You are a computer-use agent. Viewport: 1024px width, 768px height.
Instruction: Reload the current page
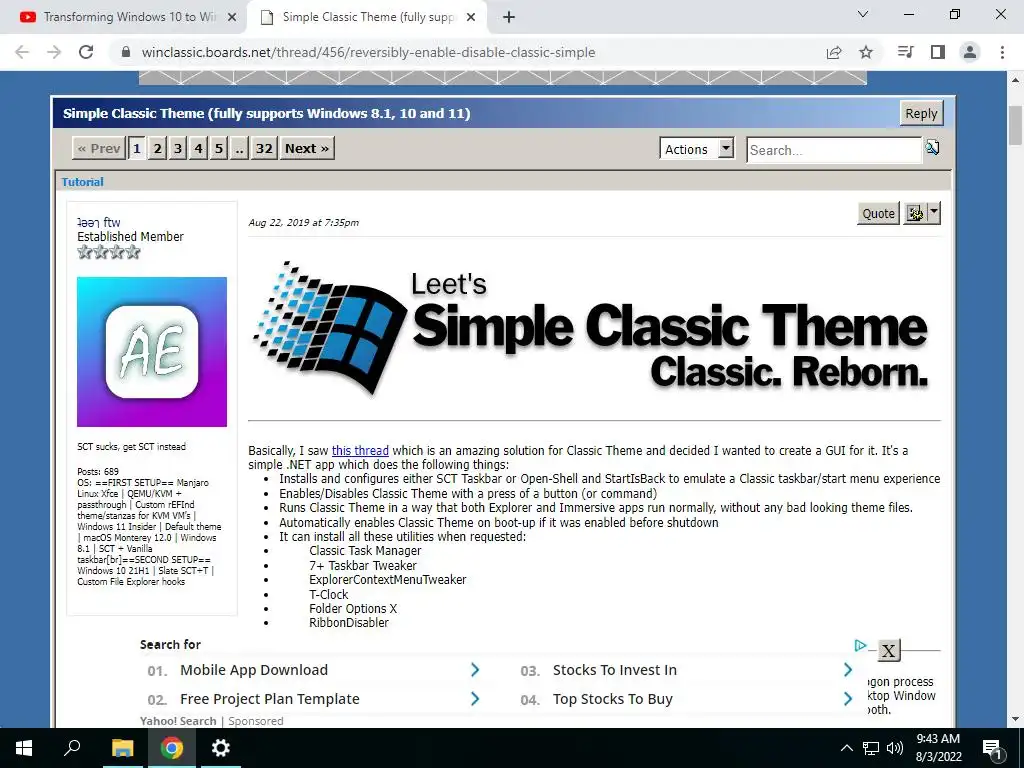coord(86,52)
